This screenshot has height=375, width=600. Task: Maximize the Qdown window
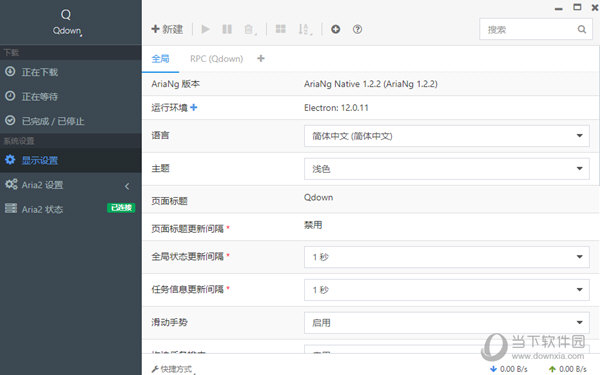[577, 7]
